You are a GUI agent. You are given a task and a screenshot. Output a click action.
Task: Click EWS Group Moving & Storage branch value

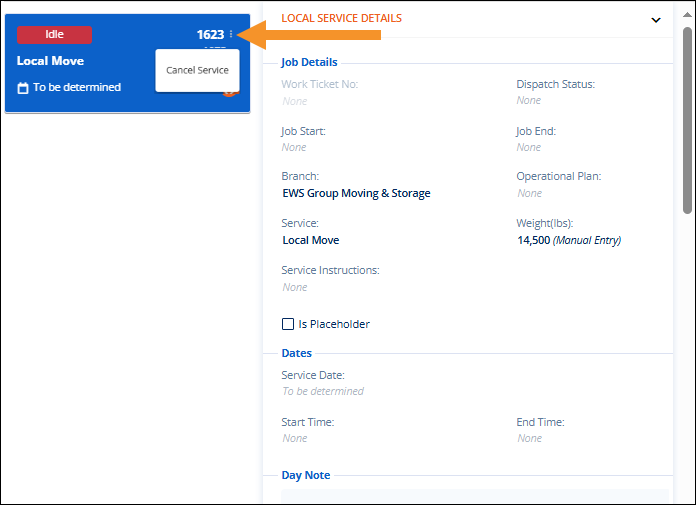click(x=355, y=193)
